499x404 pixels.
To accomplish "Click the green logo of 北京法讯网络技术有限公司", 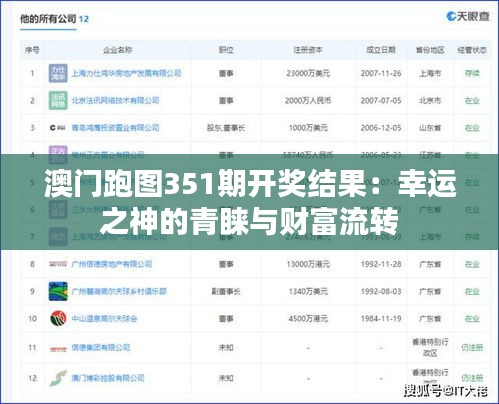I will click(x=58, y=100).
